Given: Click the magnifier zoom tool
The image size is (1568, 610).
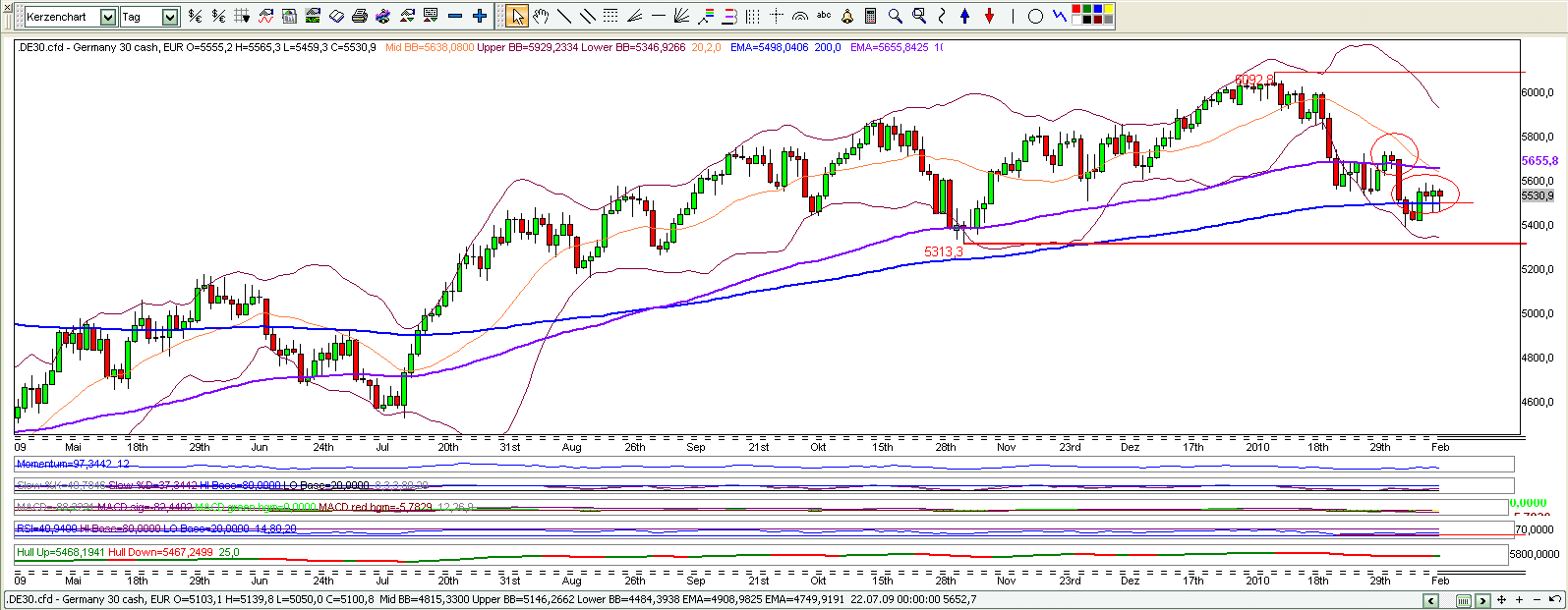Looking at the screenshot, I should (x=896, y=17).
